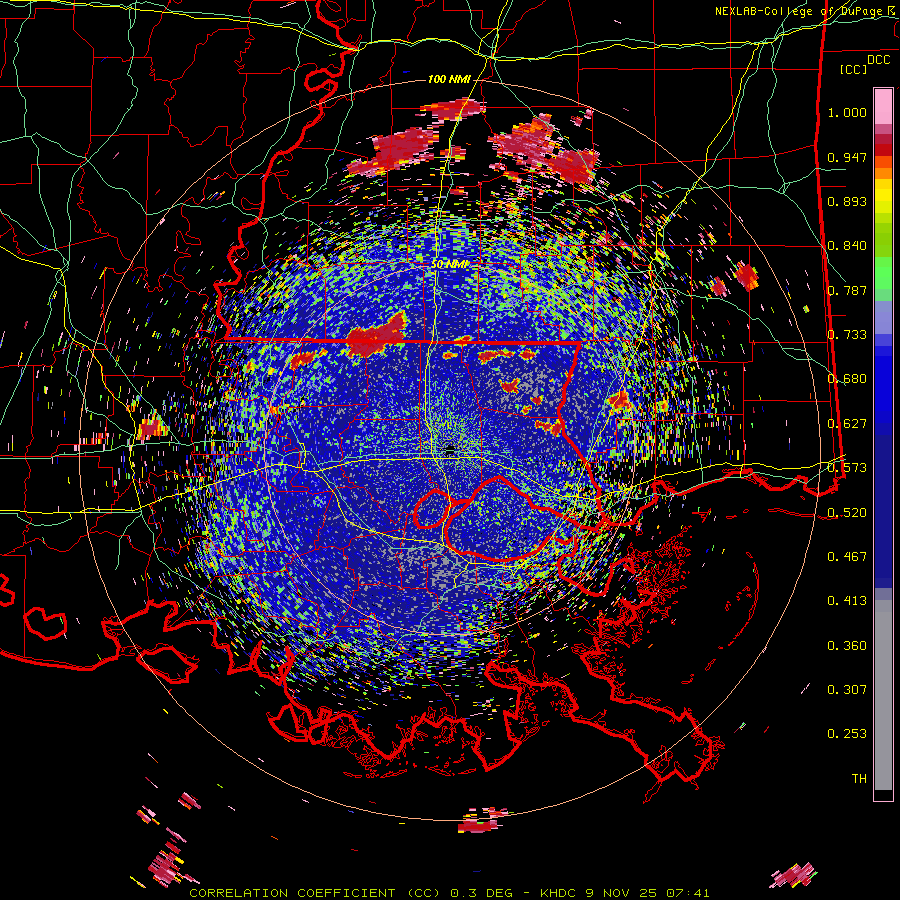Click the 100 NMI range ring label

449,79
